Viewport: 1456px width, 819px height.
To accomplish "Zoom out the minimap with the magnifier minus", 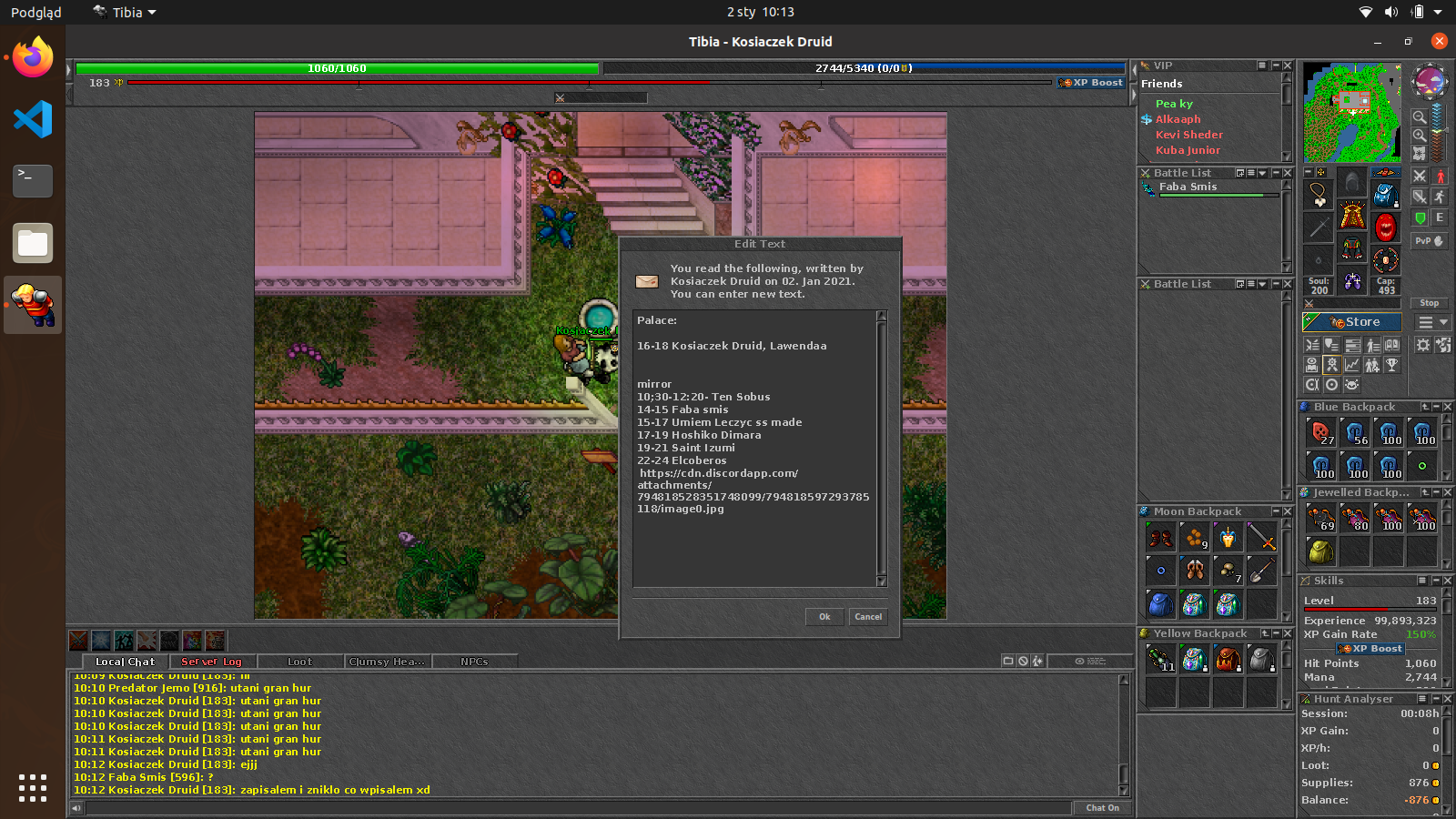I will tap(1420, 116).
